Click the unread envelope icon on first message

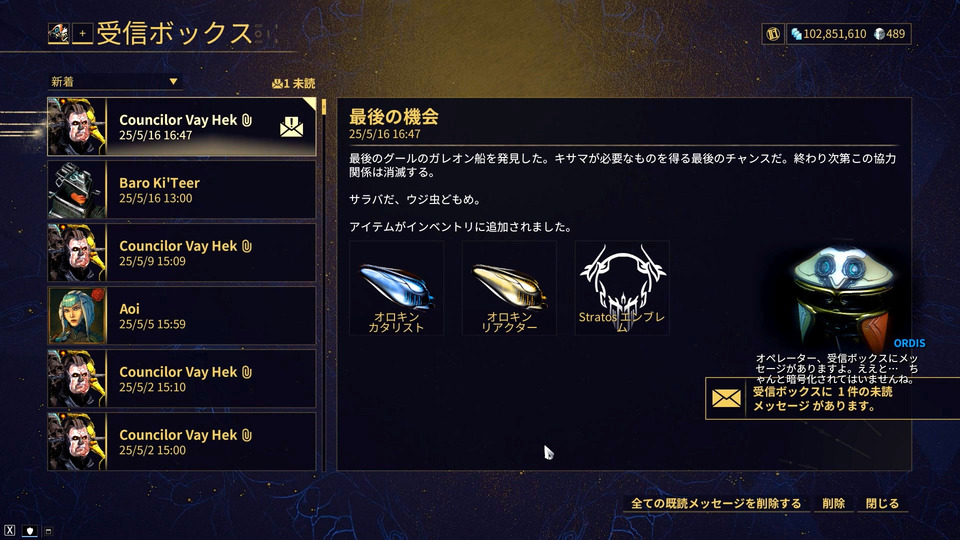pos(291,127)
